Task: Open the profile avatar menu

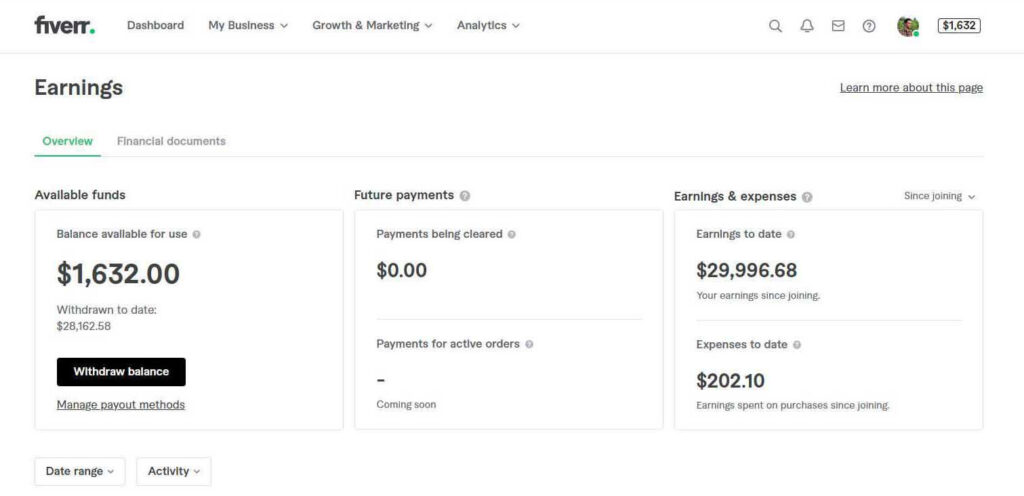Action: pyautogui.click(x=908, y=26)
